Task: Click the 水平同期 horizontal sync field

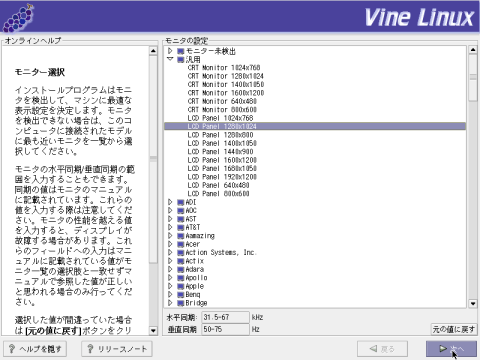Action: 225,317
